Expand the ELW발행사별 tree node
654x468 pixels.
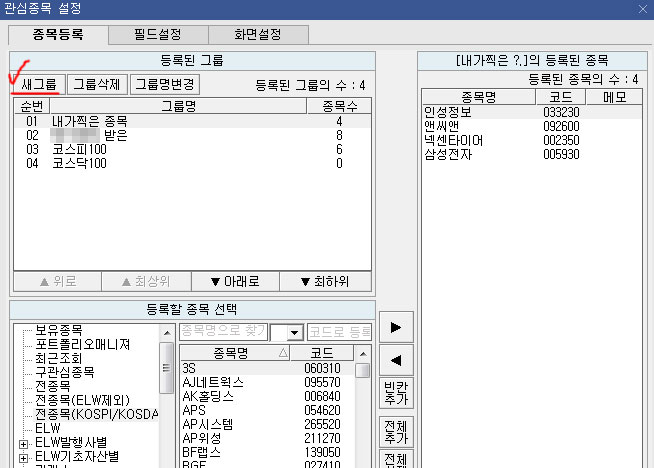[x=23, y=444]
